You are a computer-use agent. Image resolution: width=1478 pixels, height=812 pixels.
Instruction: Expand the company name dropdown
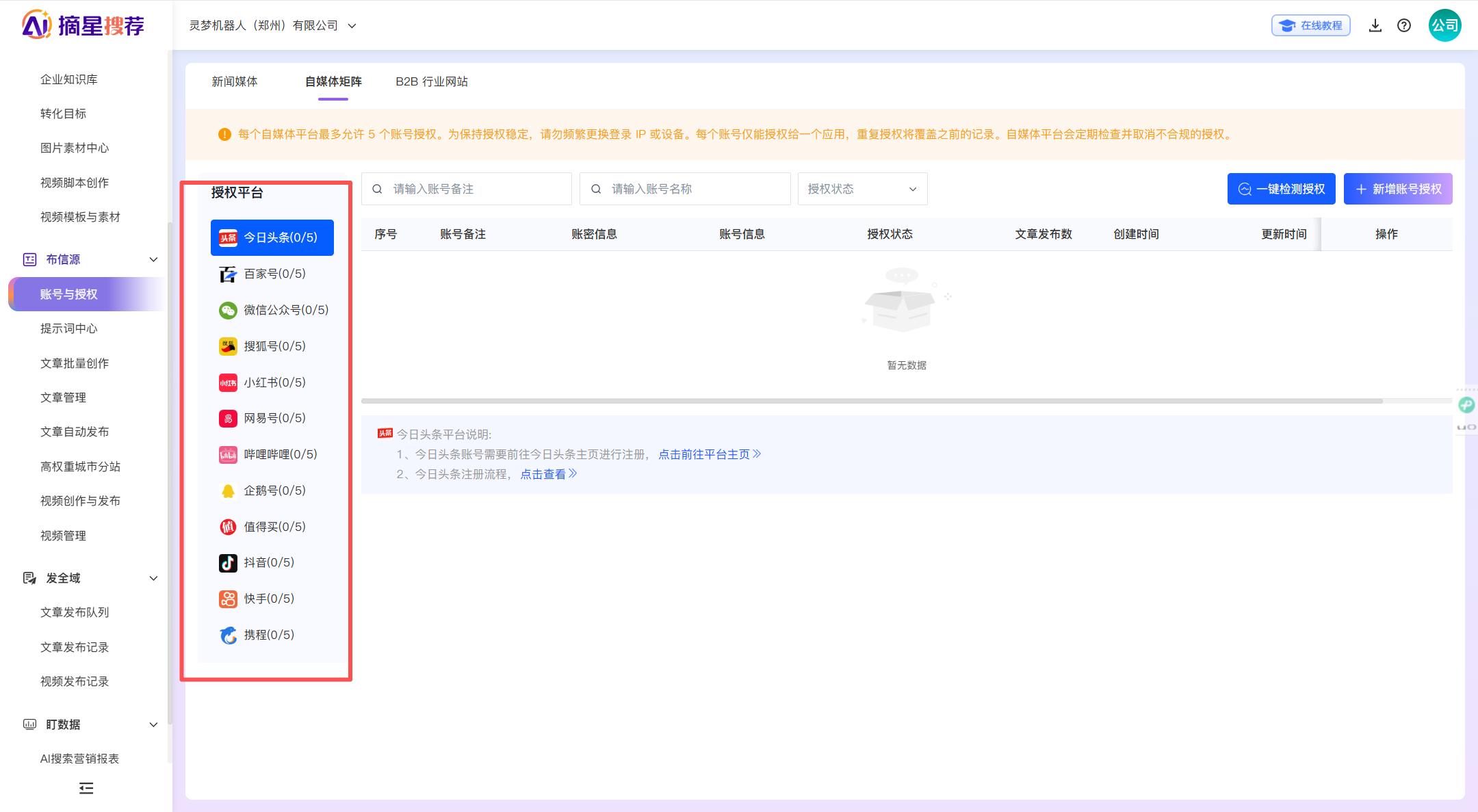tap(352, 26)
